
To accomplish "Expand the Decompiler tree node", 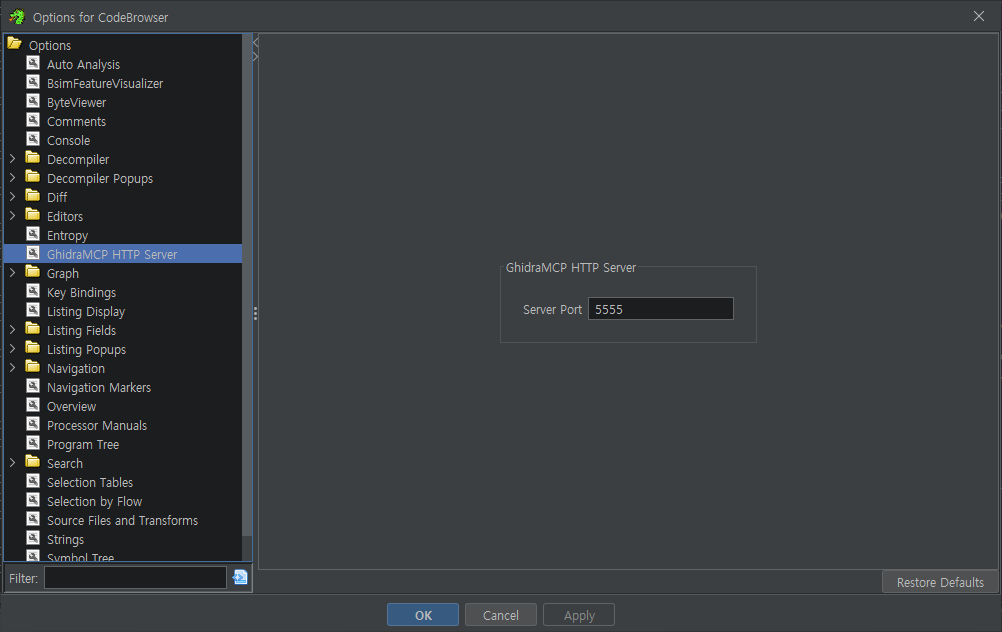I will pyautogui.click(x=12, y=158).
